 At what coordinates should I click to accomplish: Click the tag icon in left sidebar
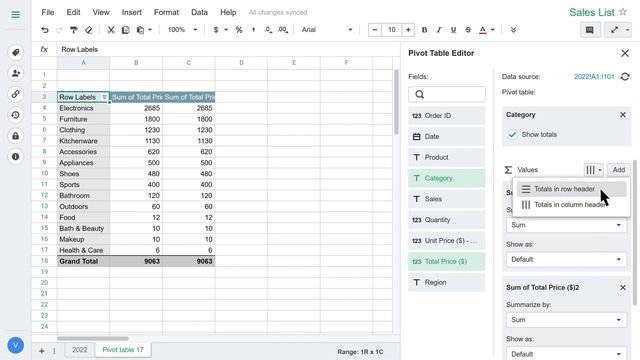click(16, 53)
